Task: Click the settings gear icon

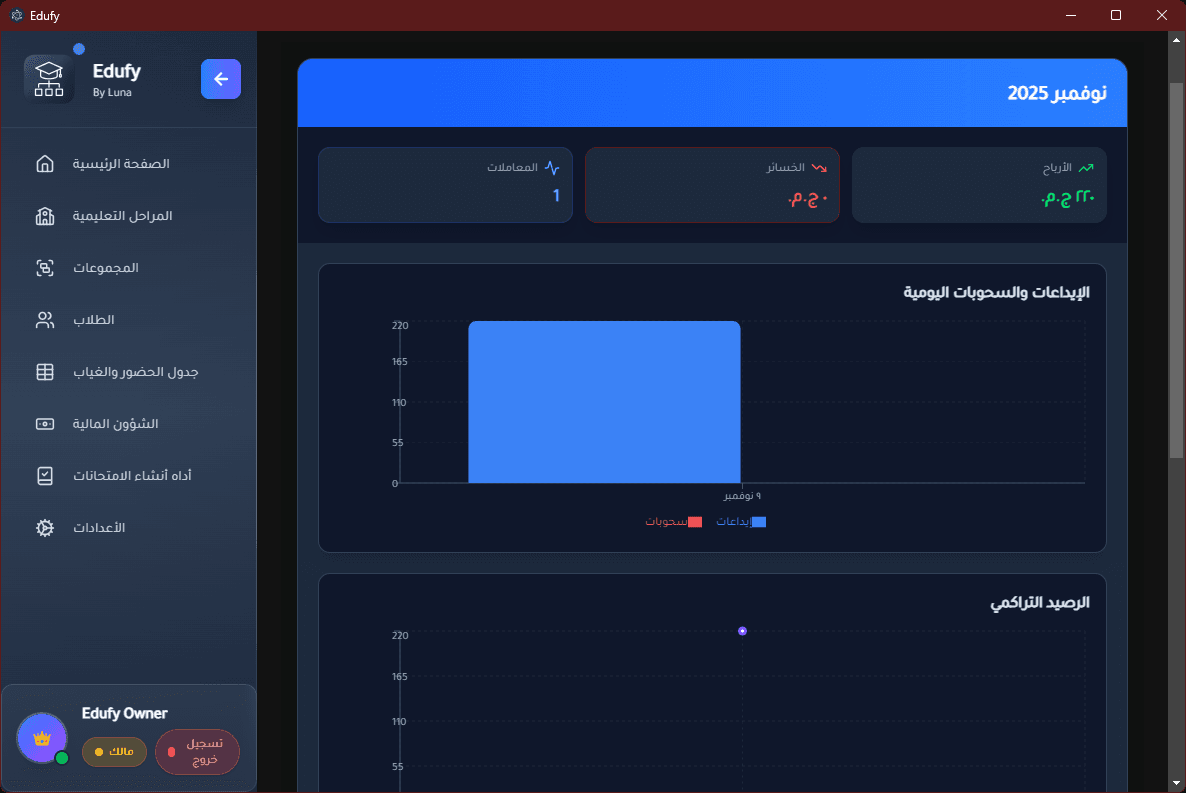Action: click(x=45, y=528)
